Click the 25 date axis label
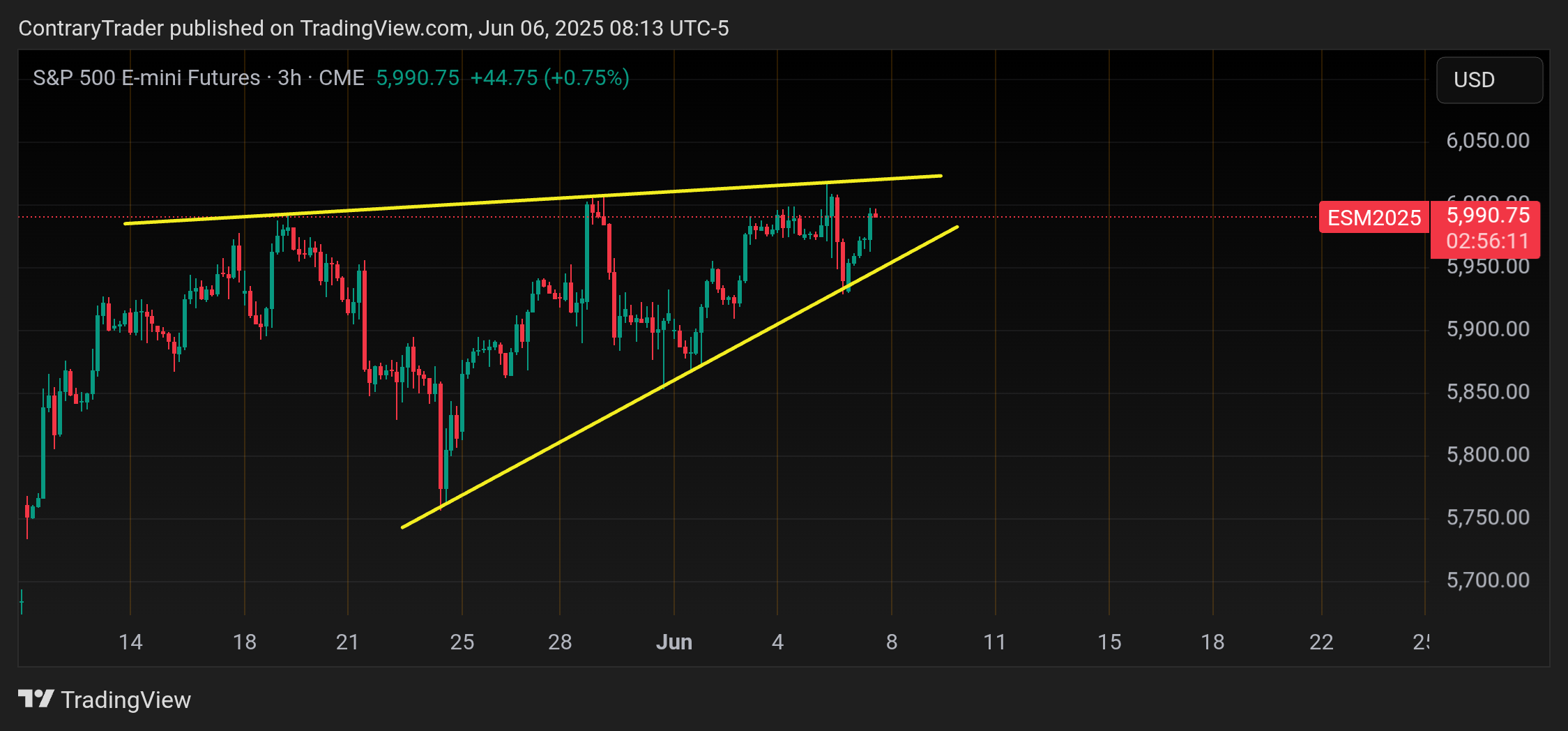Screen dimensions: 1568x731 tap(462, 642)
